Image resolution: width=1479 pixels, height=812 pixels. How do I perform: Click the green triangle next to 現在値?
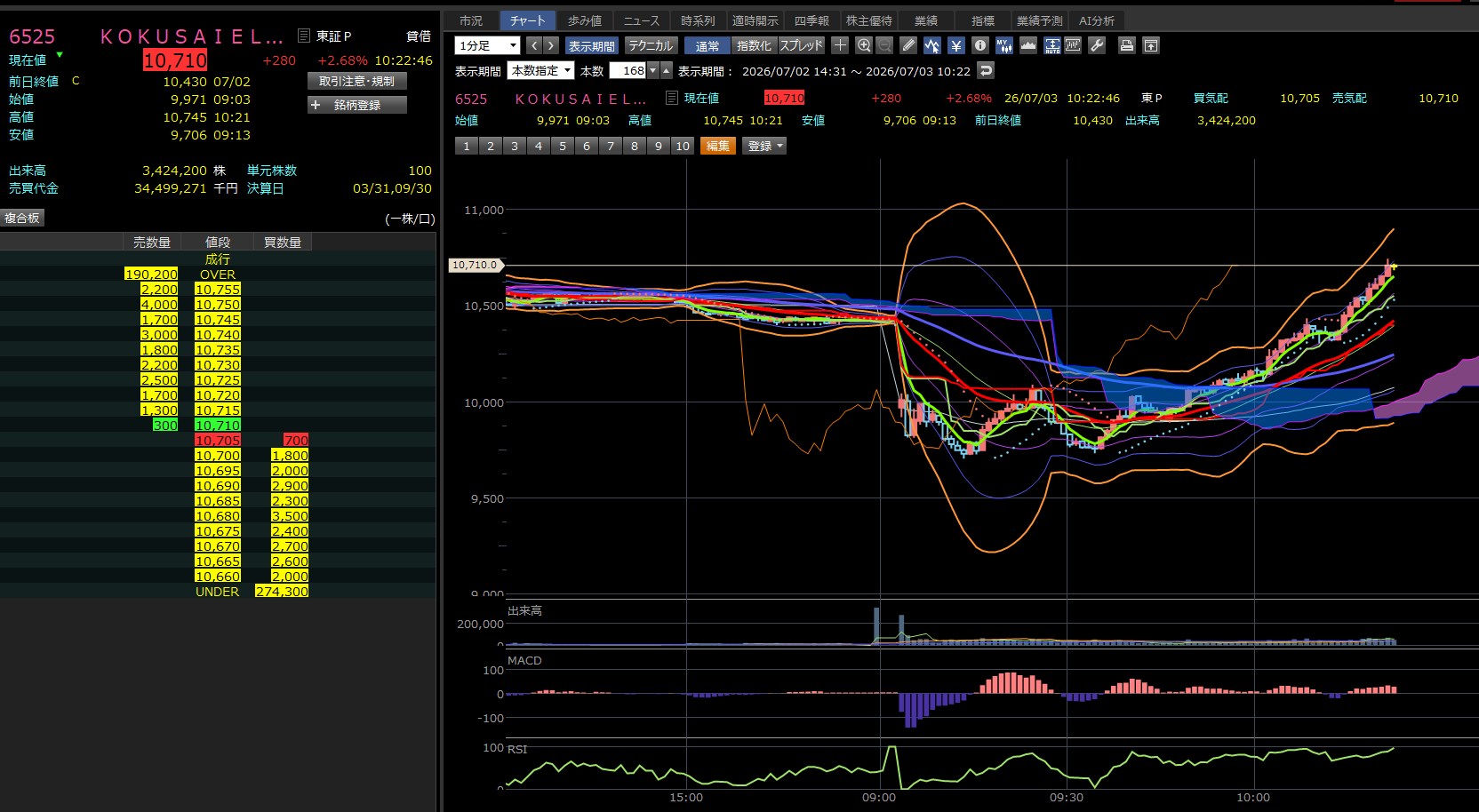click(60, 55)
